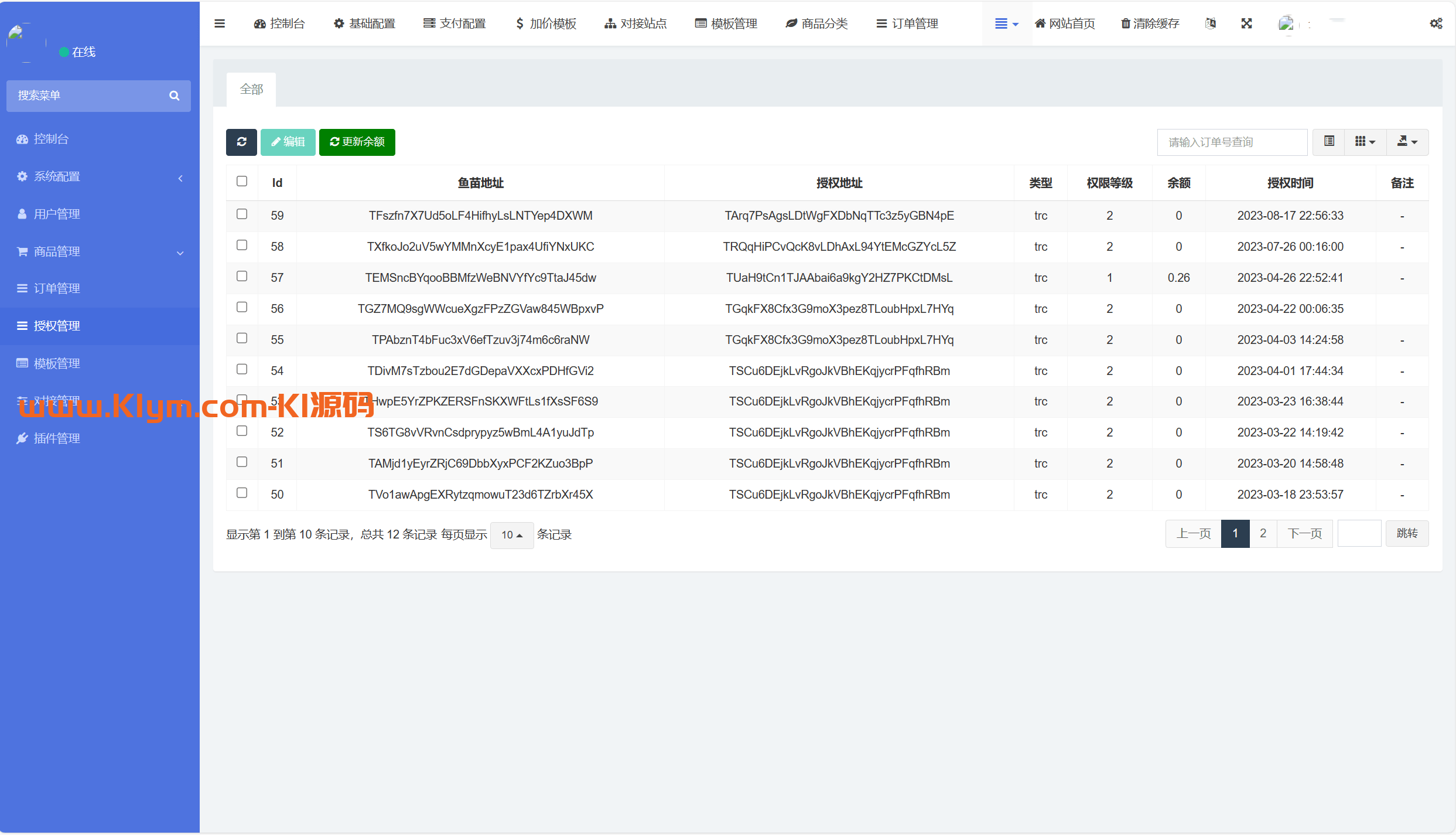Open 支付配置 in top navigation

(454, 23)
